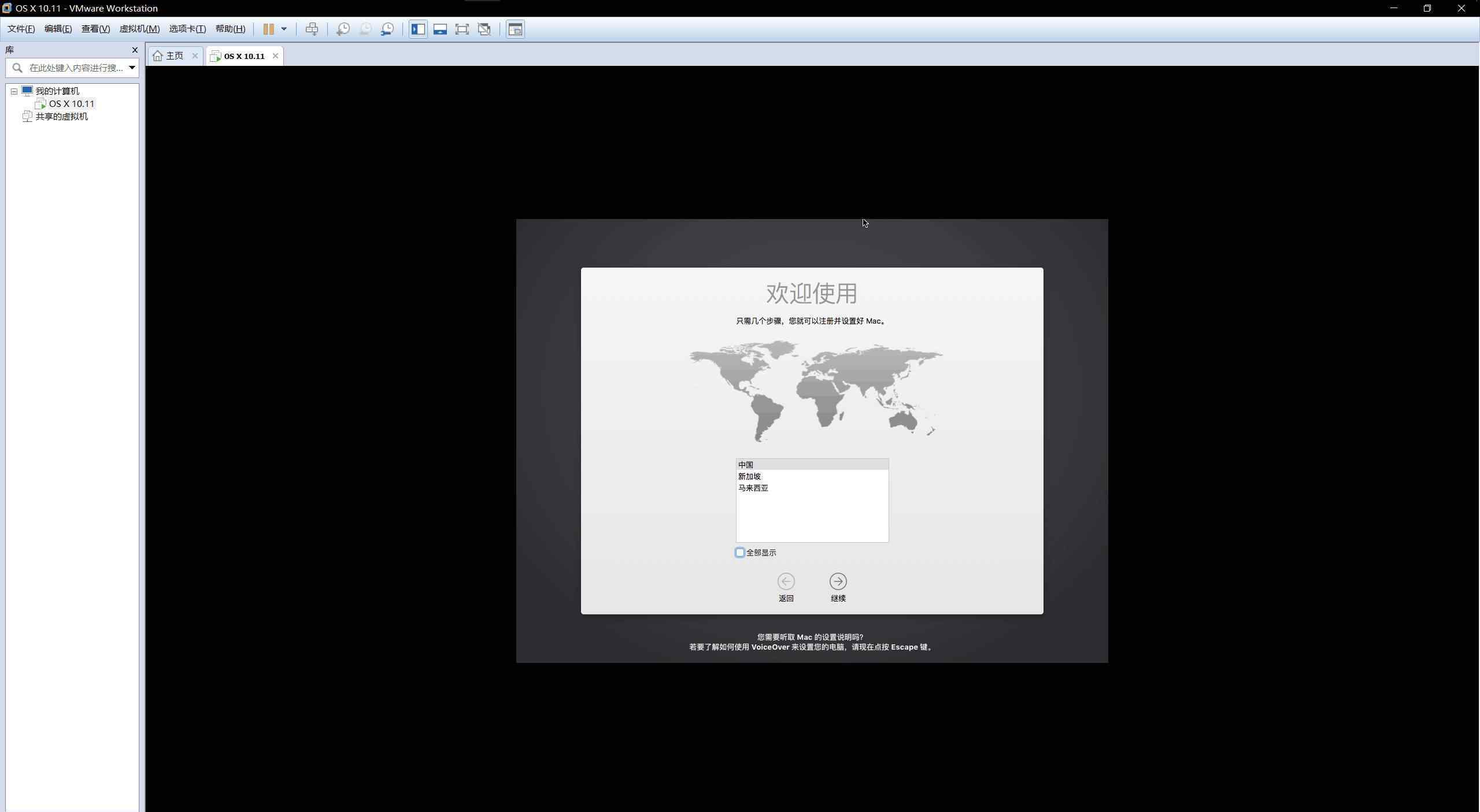Switch to the 主页 tab
1480x812 pixels.
pyautogui.click(x=174, y=56)
